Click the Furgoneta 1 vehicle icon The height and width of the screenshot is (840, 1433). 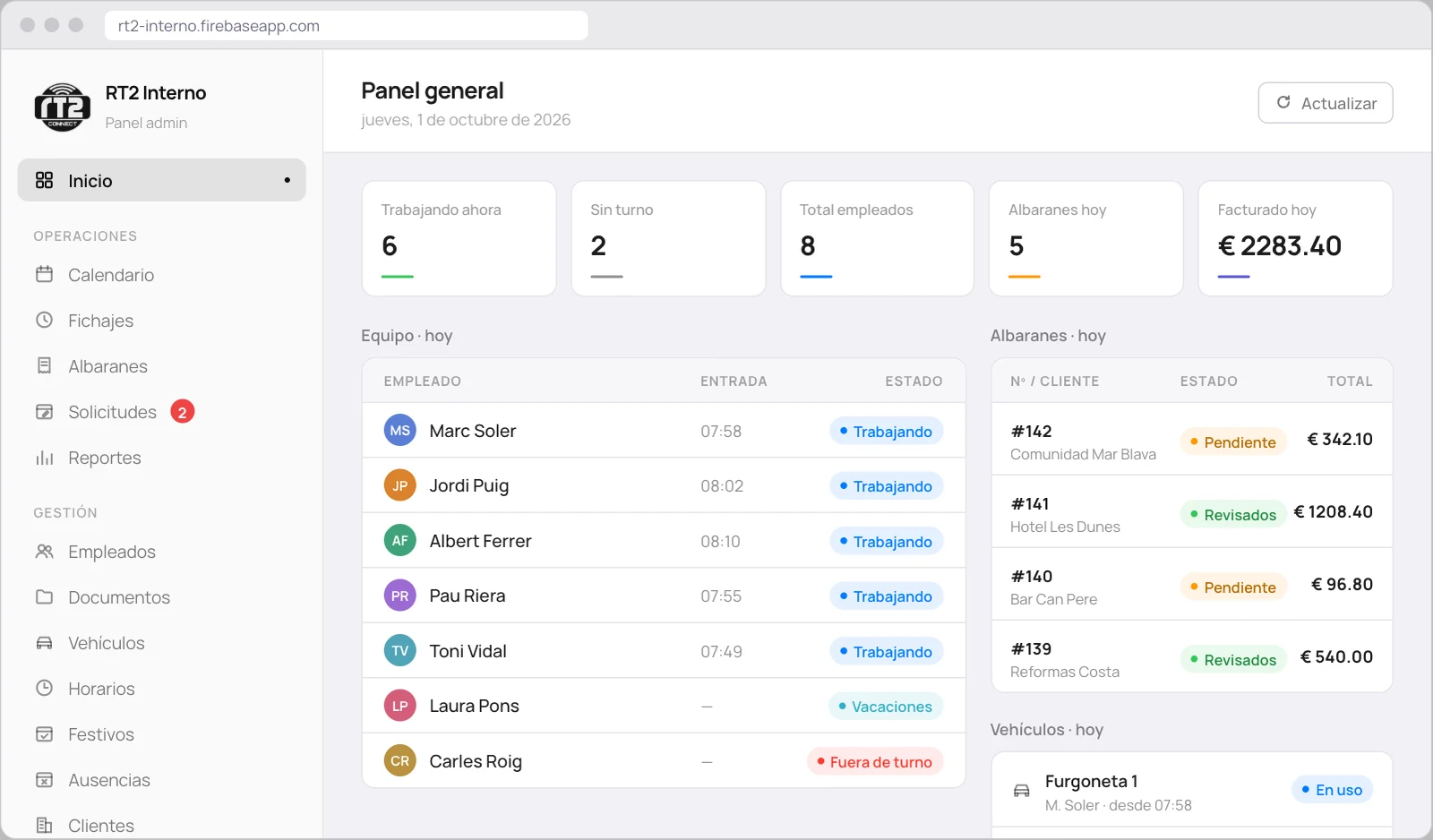point(1021,791)
